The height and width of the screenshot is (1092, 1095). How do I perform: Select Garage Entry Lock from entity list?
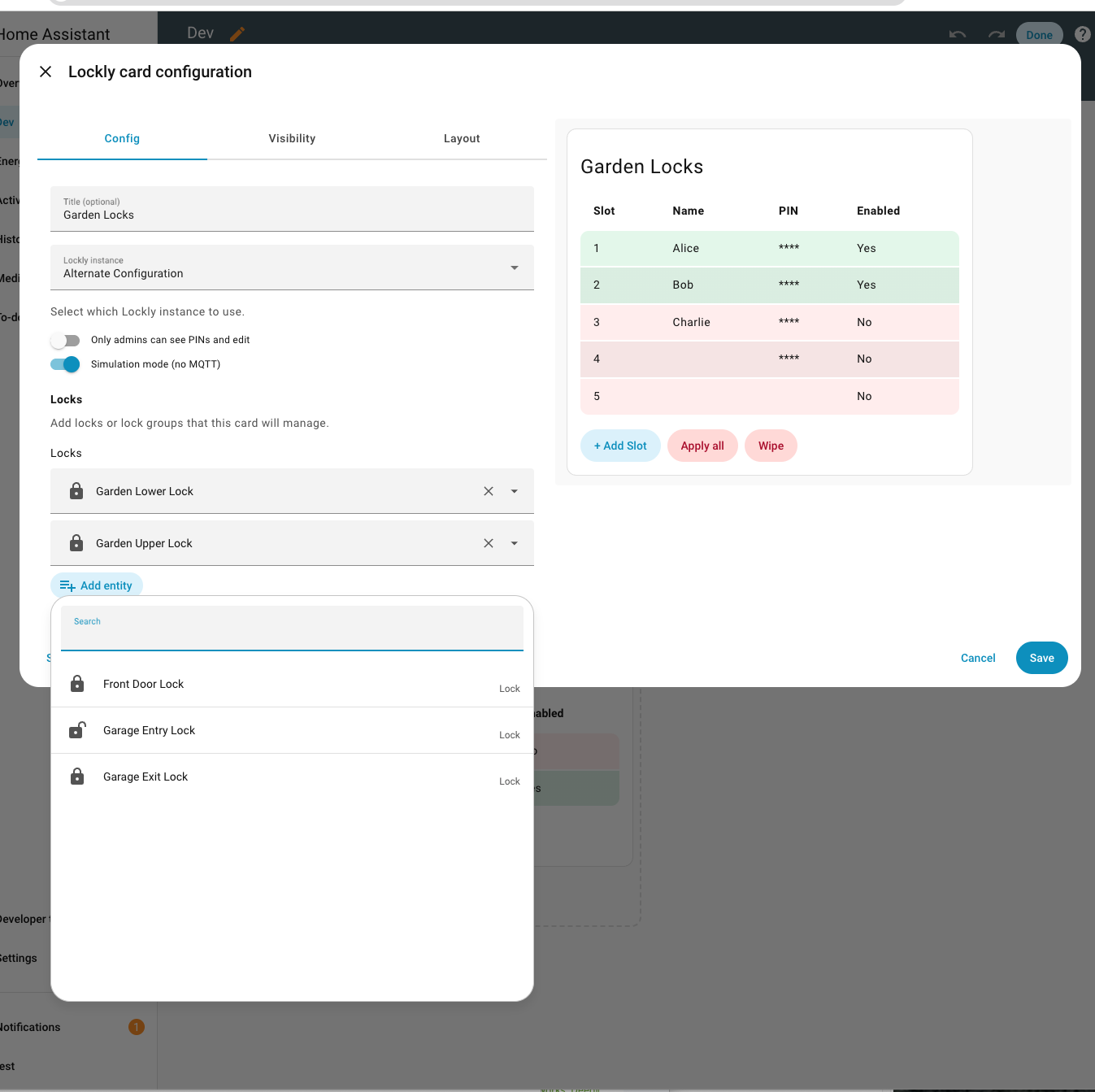[x=292, y=730]
